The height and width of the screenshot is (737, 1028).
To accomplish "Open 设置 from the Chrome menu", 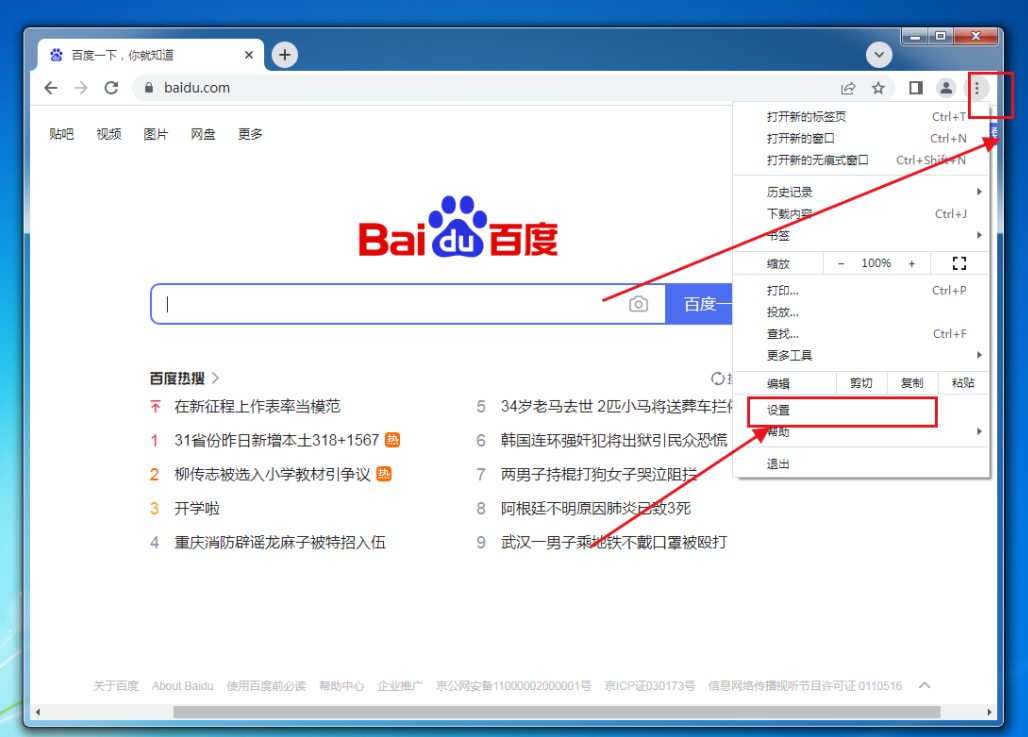I will coord(861,410).
